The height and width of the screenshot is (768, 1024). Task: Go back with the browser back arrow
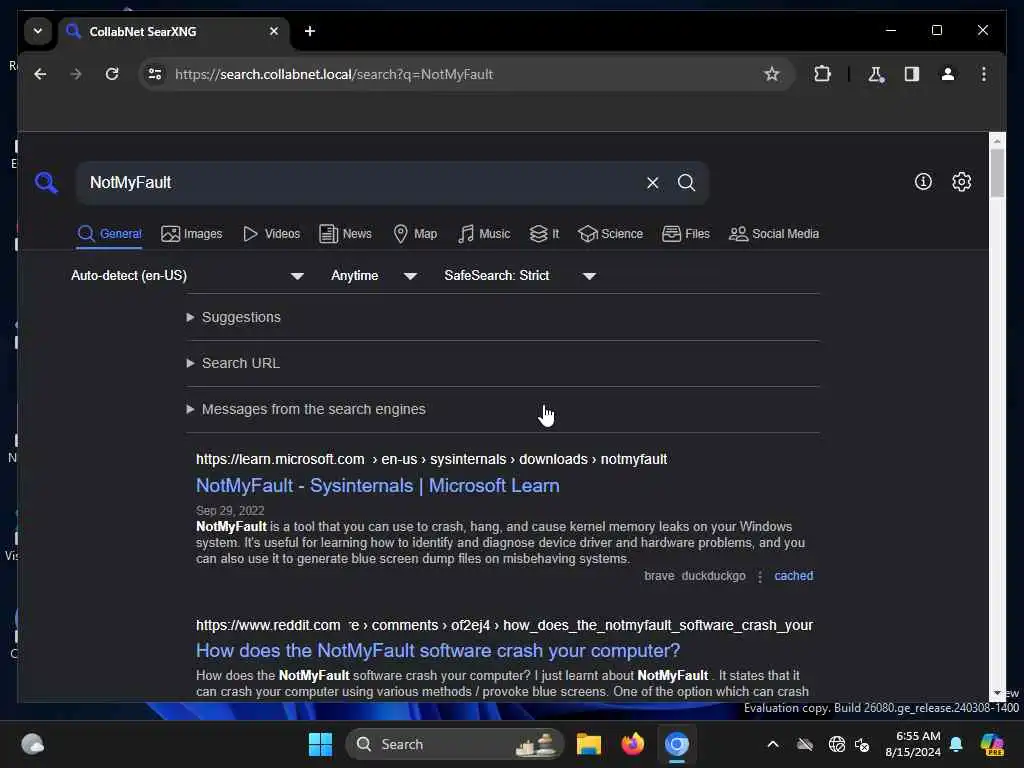40,74
